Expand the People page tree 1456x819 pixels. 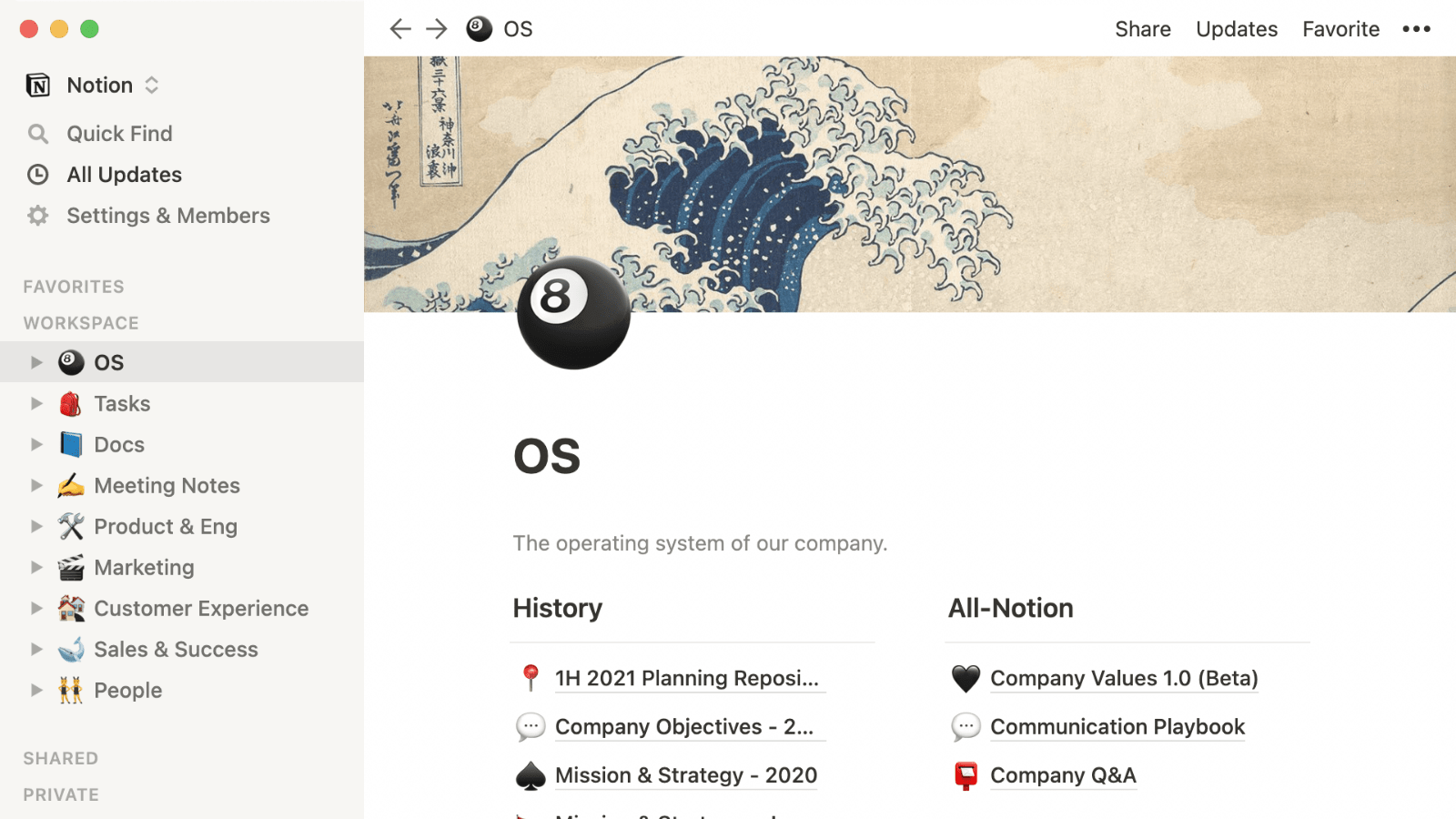36,690
